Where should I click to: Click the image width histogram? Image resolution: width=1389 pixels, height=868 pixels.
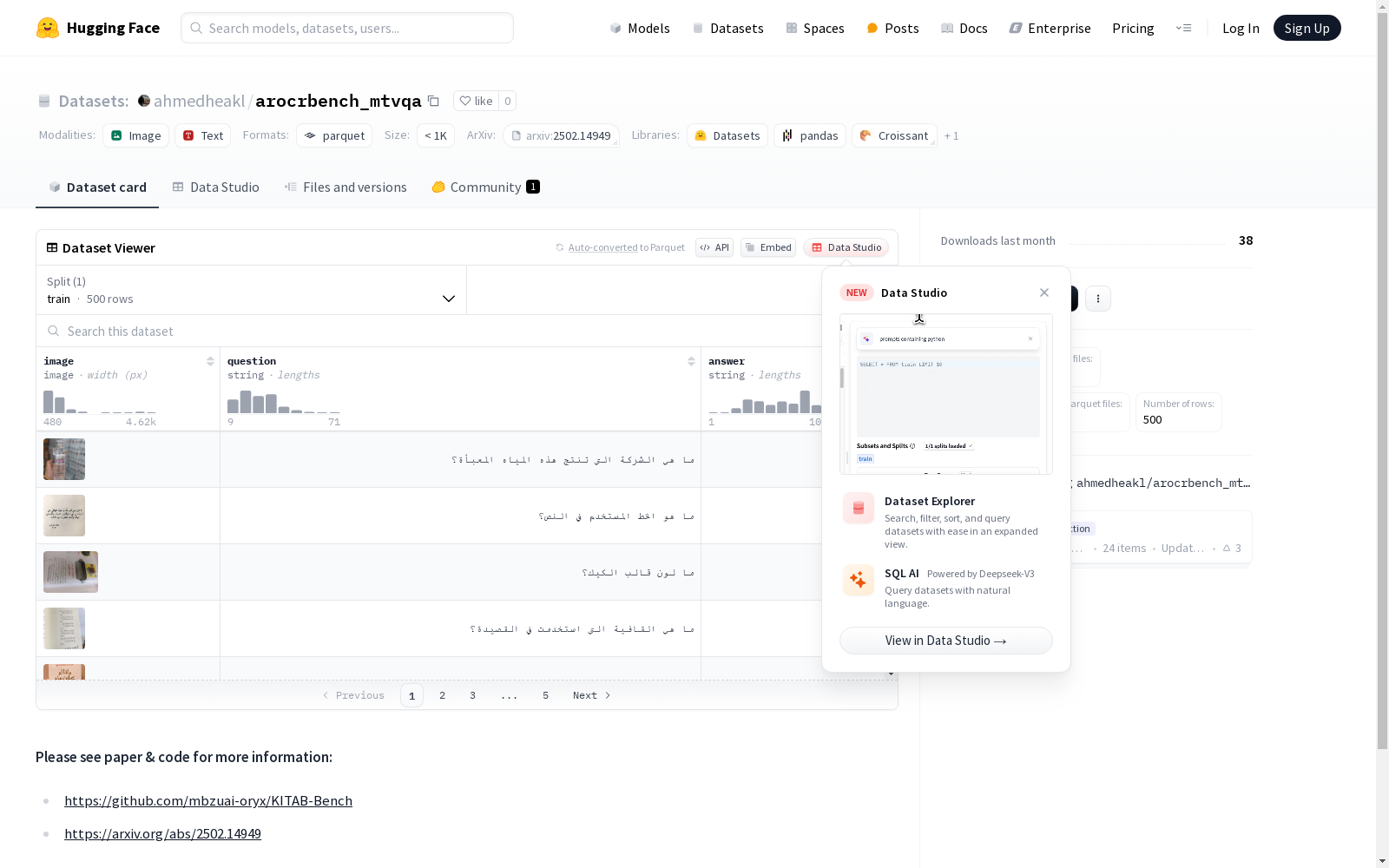click(100, 401)
